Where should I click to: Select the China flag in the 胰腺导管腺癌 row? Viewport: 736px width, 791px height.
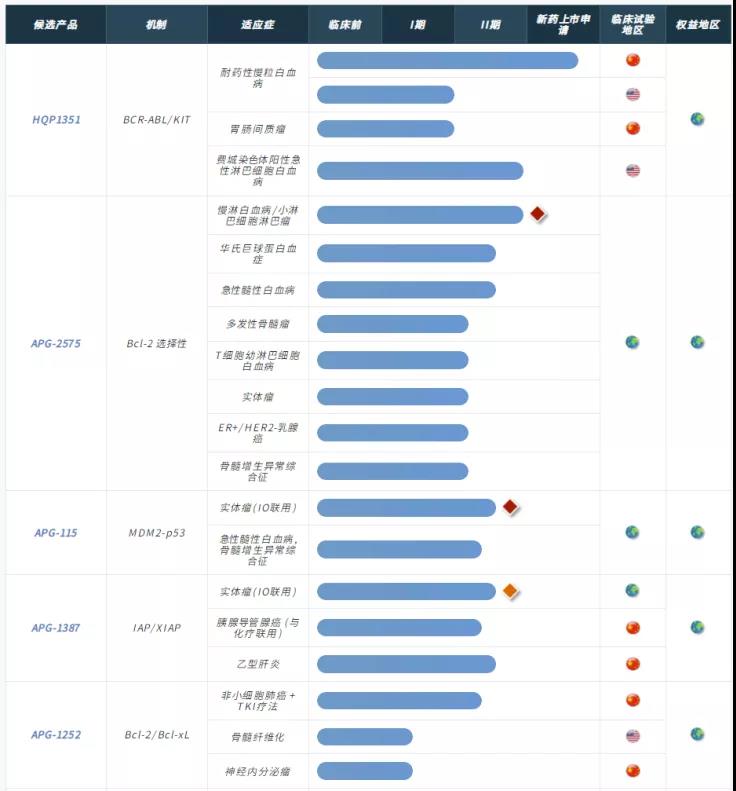[x=633, y=628]
